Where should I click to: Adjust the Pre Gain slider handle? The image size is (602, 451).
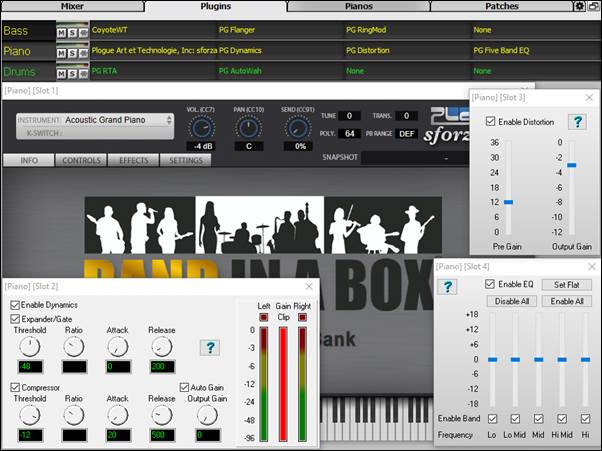pos(508,202)
